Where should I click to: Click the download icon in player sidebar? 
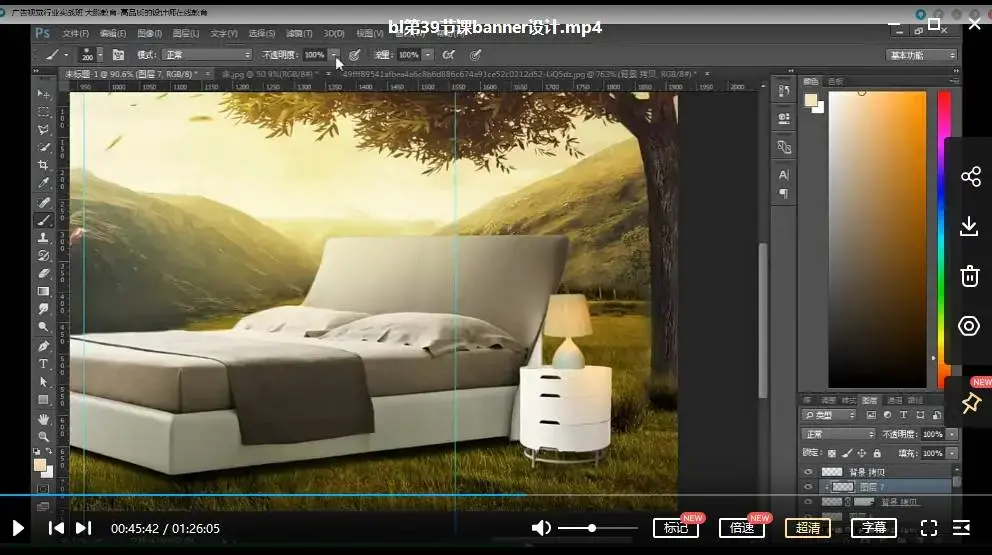969,227
